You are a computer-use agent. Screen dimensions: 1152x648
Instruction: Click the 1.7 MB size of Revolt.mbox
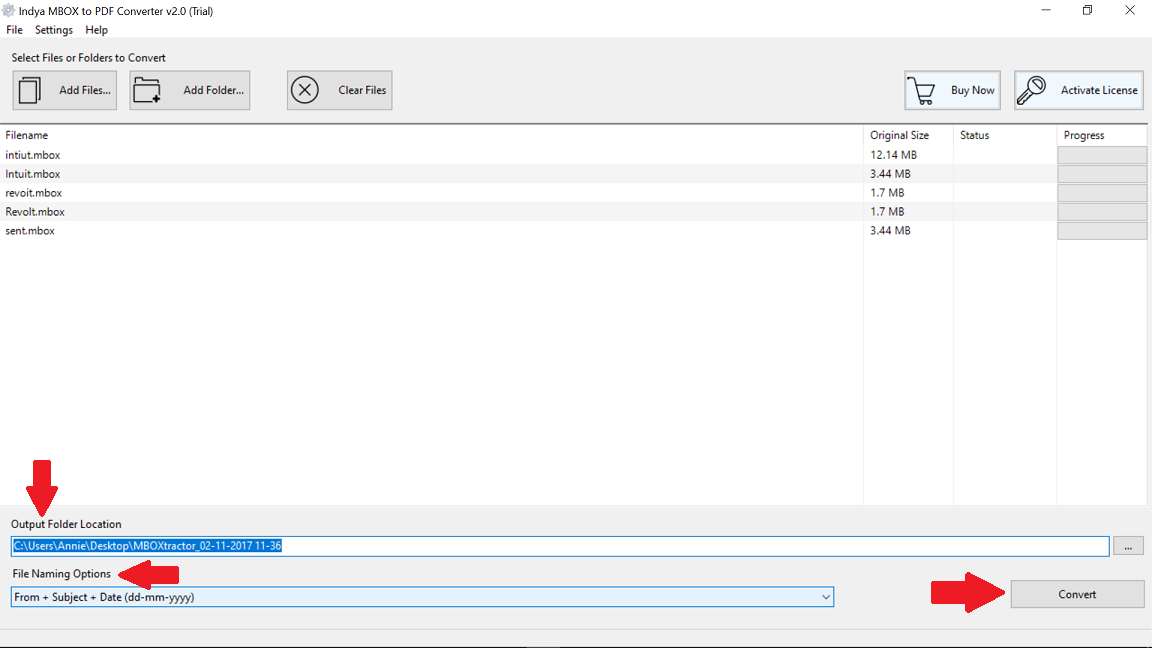point(888,212)
